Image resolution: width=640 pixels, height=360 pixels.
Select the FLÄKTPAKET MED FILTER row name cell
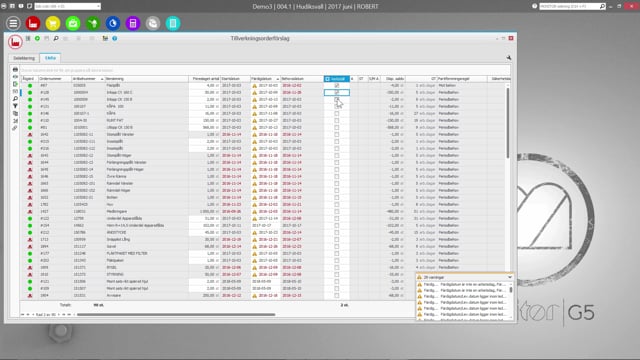(147, 253)
